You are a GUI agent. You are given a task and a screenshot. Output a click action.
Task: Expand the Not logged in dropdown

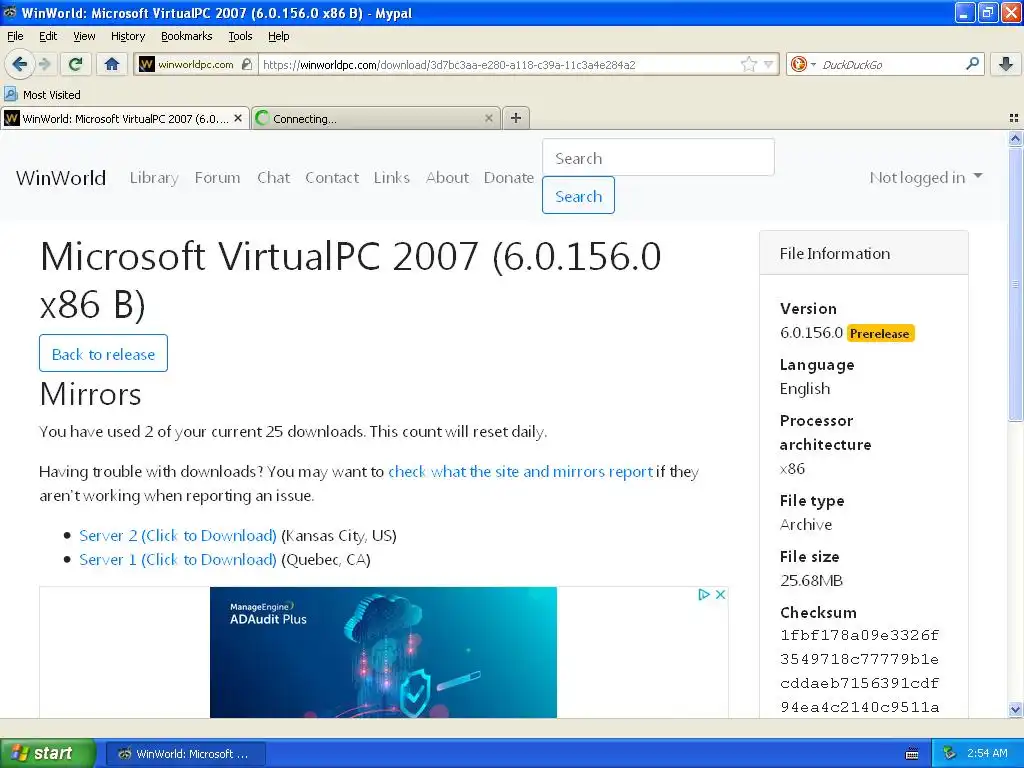925,178
